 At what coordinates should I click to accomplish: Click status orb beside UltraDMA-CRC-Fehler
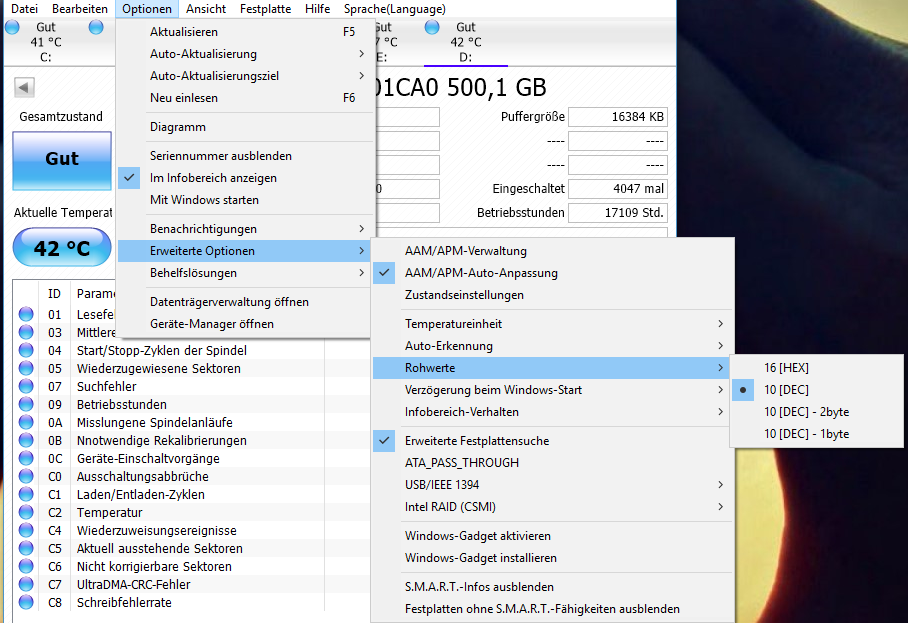(x=26, y=584)
